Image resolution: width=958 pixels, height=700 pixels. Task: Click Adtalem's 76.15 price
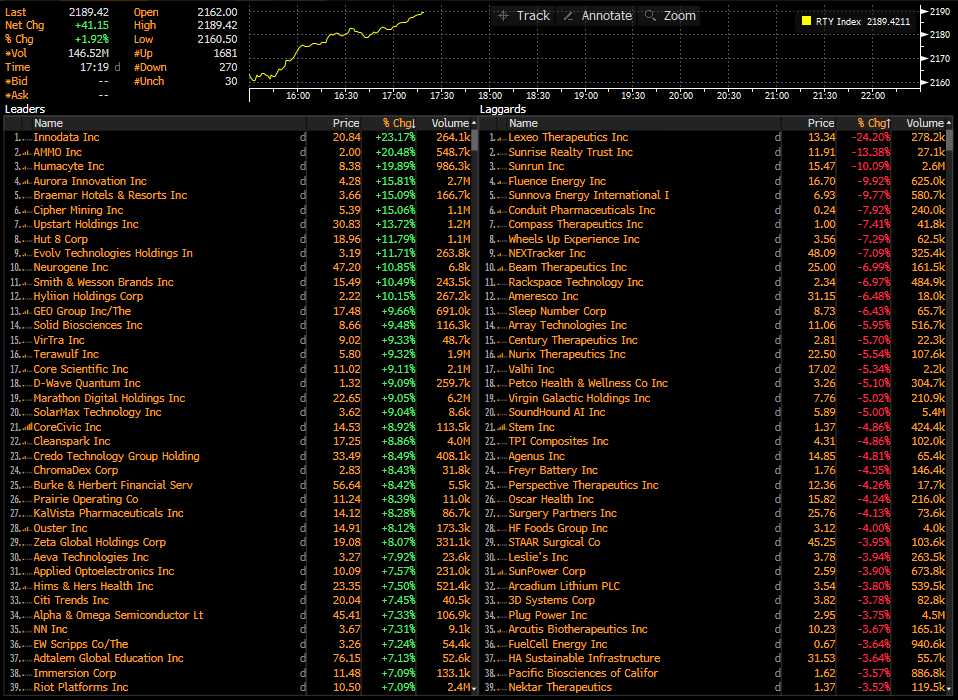click(346, 658)
